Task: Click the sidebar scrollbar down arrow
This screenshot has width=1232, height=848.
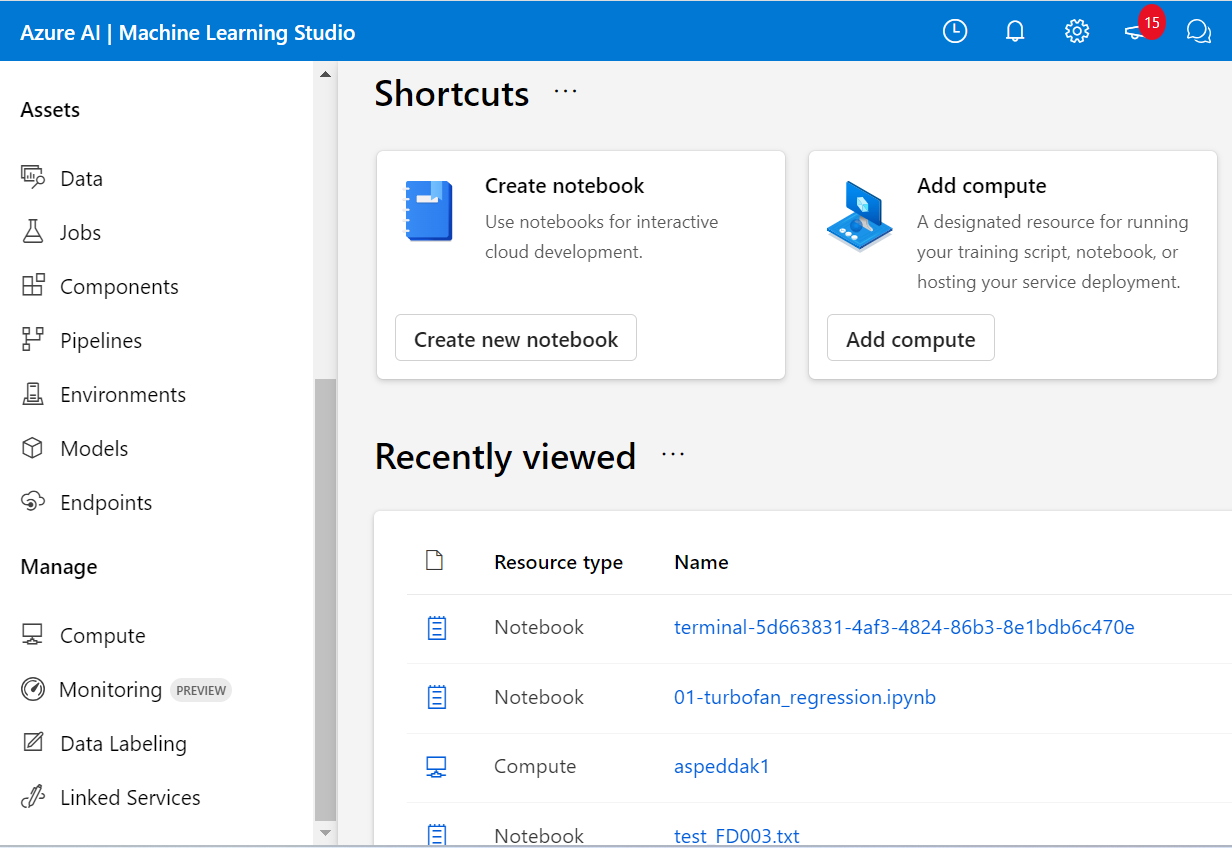Action: pos(325,832)
